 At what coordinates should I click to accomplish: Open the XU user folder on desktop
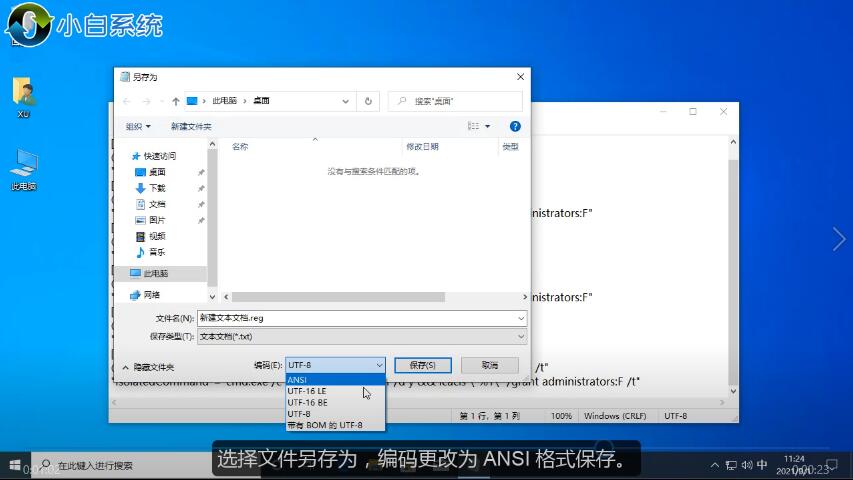24,96
